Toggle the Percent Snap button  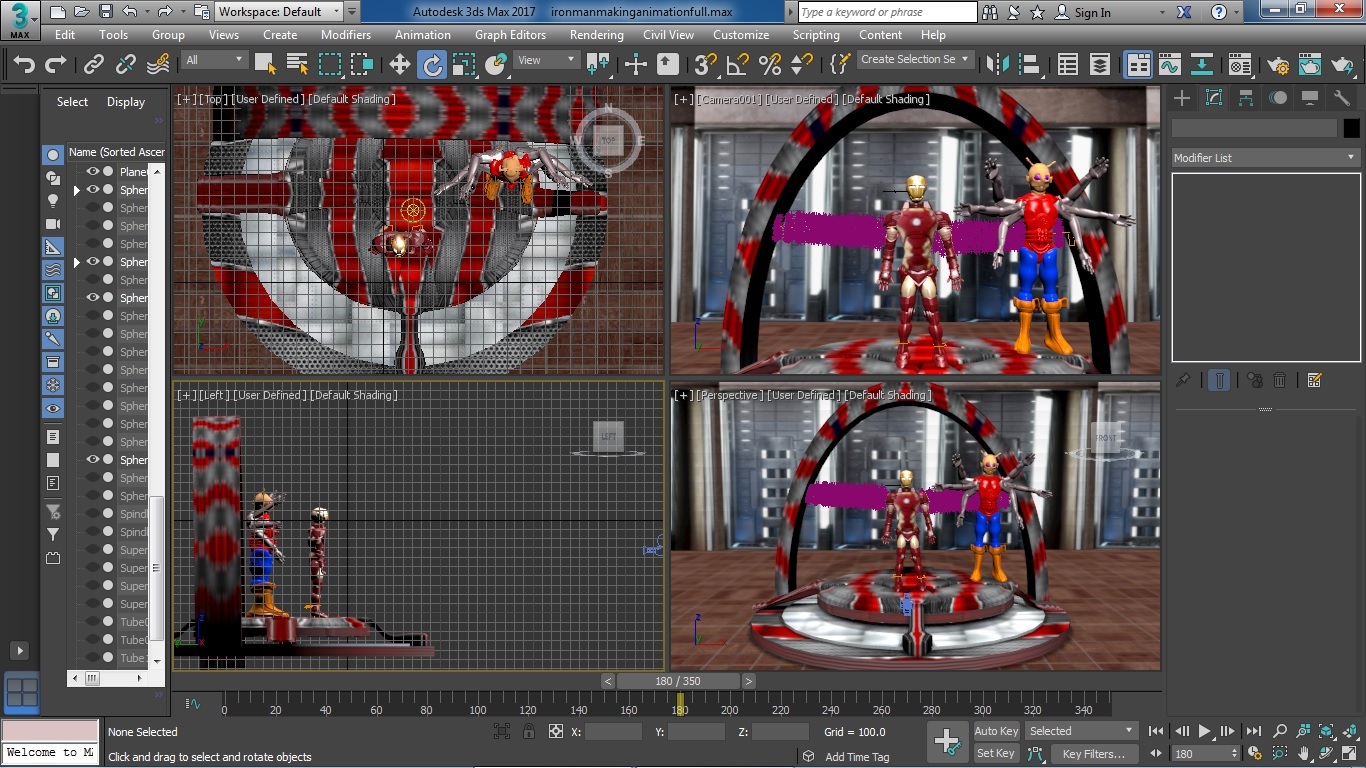[x=770, y=65]
